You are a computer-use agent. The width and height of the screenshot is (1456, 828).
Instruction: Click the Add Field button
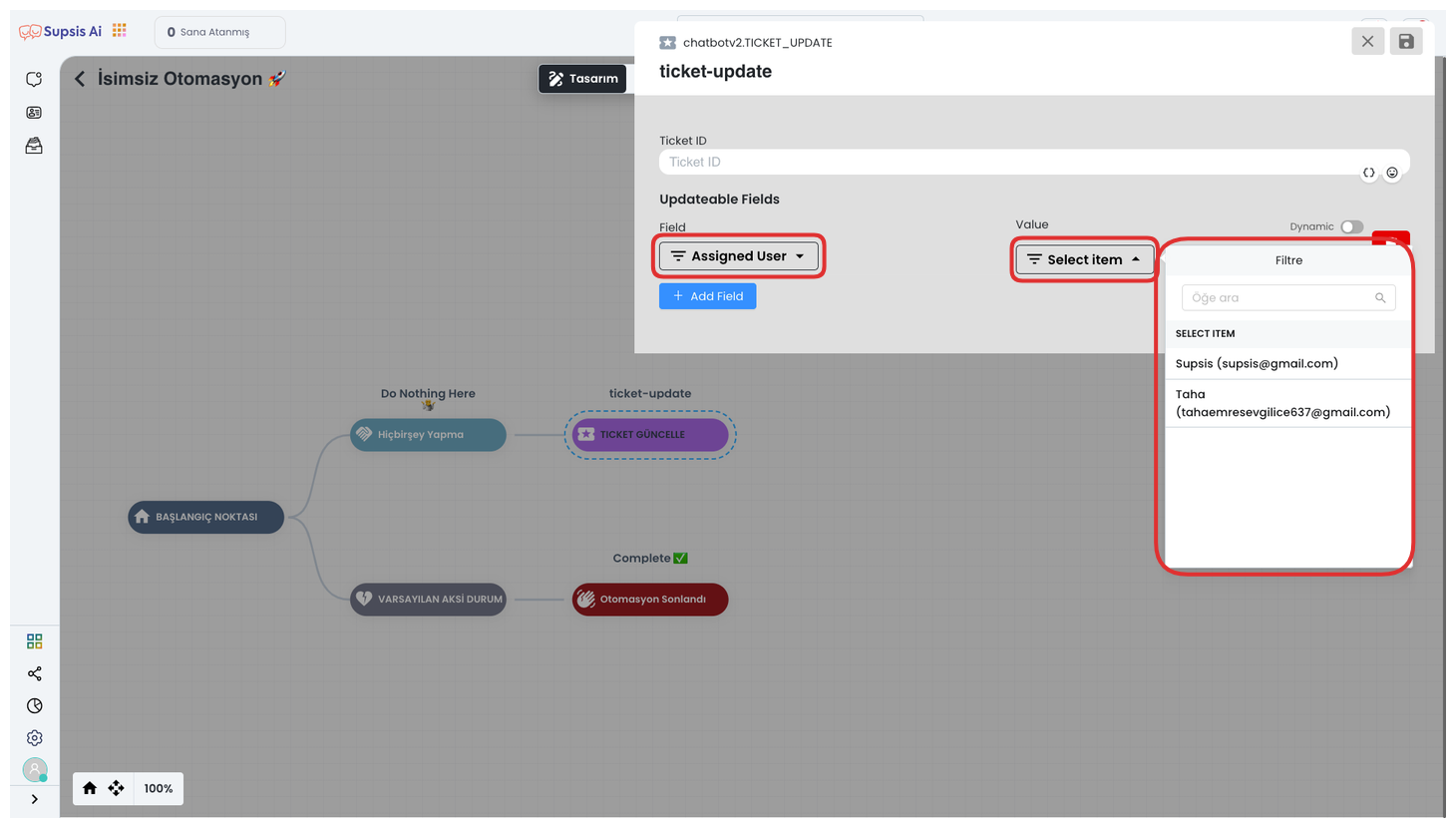(707, 296)
